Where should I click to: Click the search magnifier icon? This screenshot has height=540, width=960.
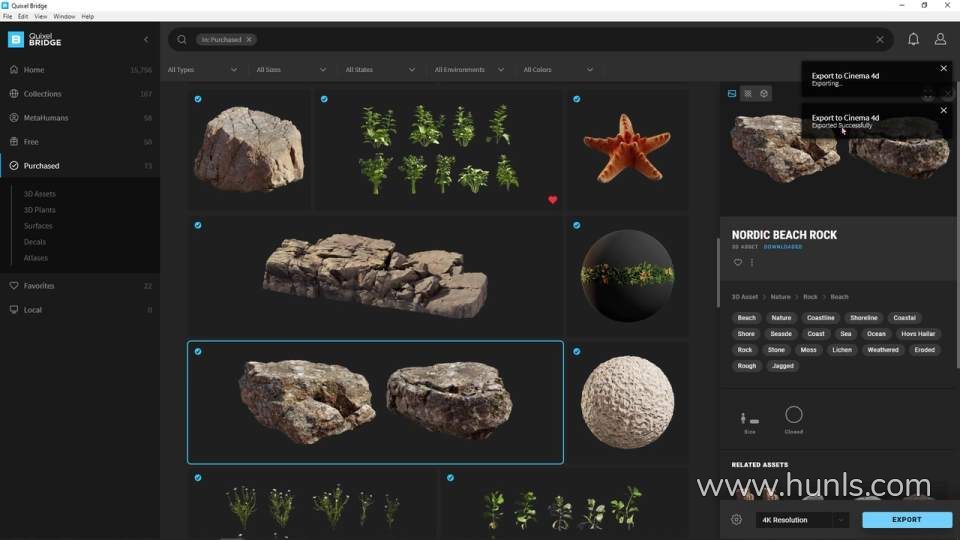[182, 40]
